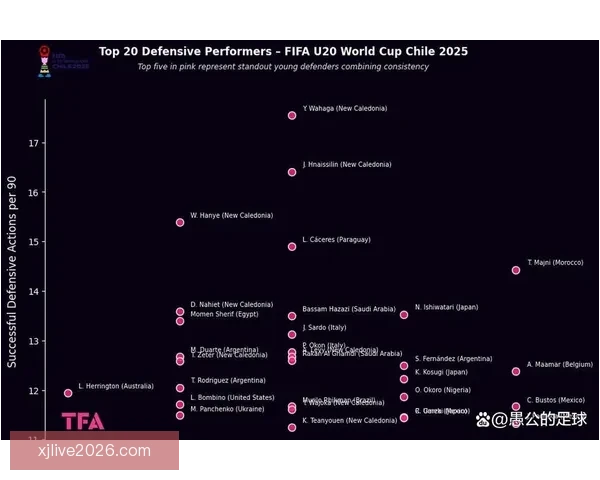Select the T. Majni (Morocco) marker
This screenshot has width=600, height=480.
pyautogui.click(x=516, y=270)
